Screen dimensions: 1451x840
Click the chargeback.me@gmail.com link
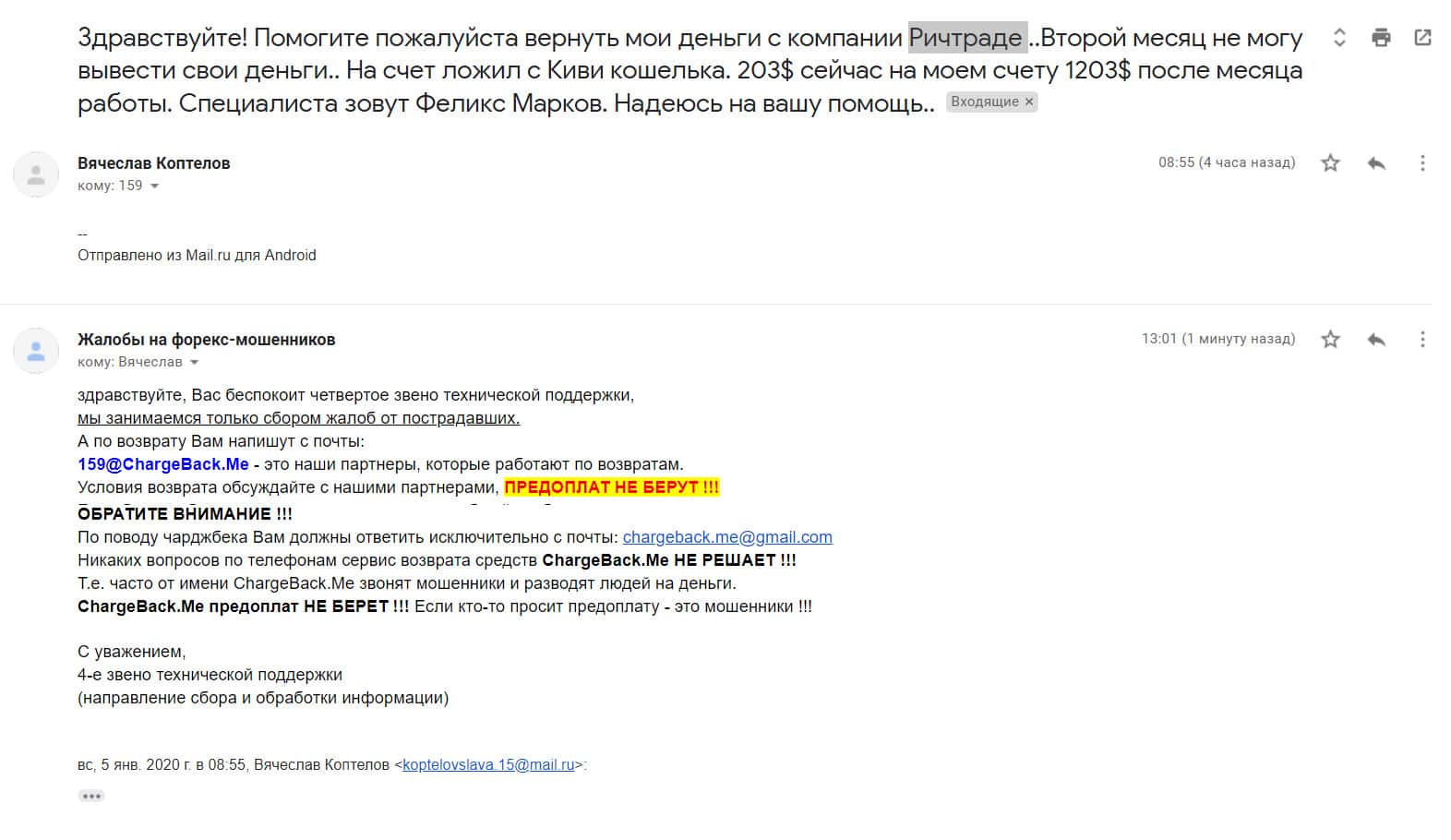(727, 537)
